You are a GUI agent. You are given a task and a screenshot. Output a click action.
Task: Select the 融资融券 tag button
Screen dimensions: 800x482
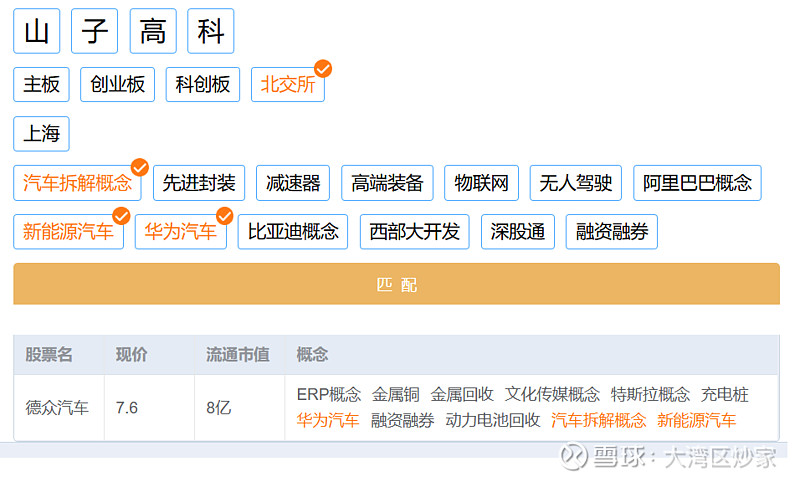pos(612,232)
